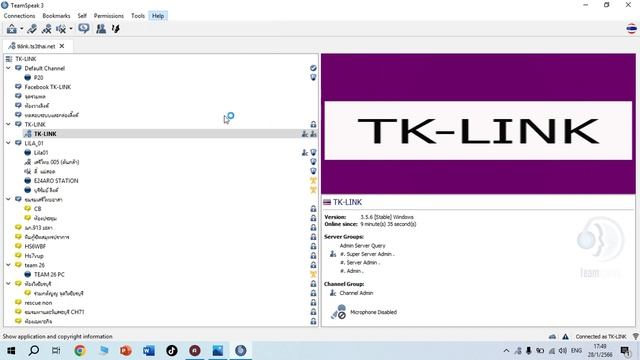Click the Channel Admin group icon
The image size is (640, 360).
click(x=333, y=293)
